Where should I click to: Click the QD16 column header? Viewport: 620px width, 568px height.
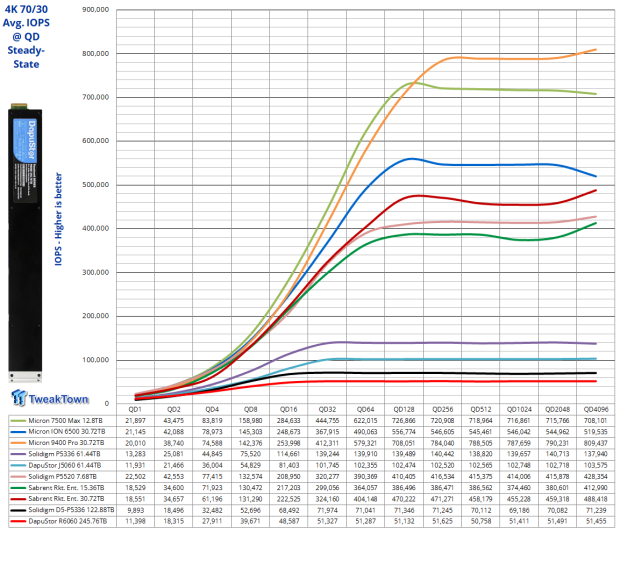pyautogui.click(x=289, y=409)
